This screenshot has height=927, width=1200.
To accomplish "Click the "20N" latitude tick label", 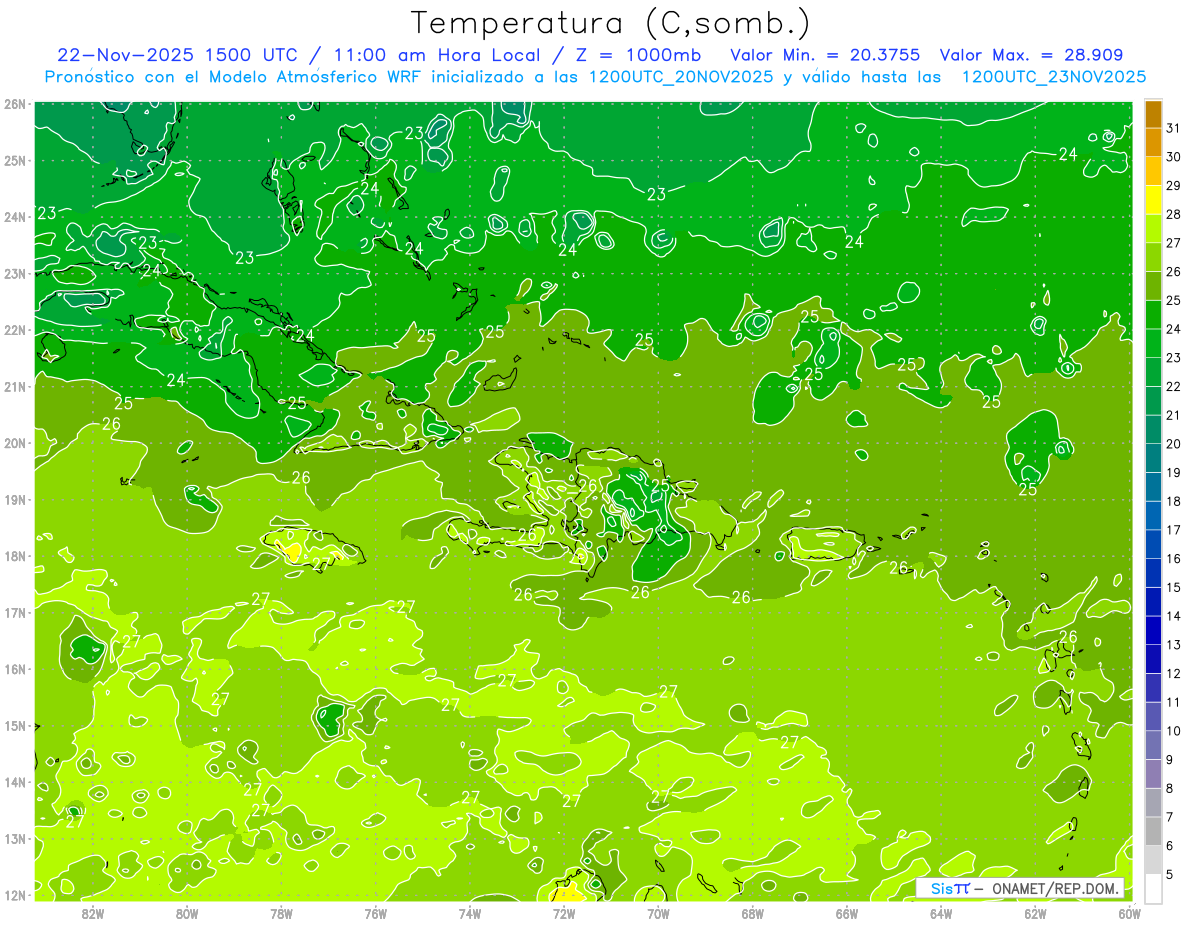I will pos(16,443).
